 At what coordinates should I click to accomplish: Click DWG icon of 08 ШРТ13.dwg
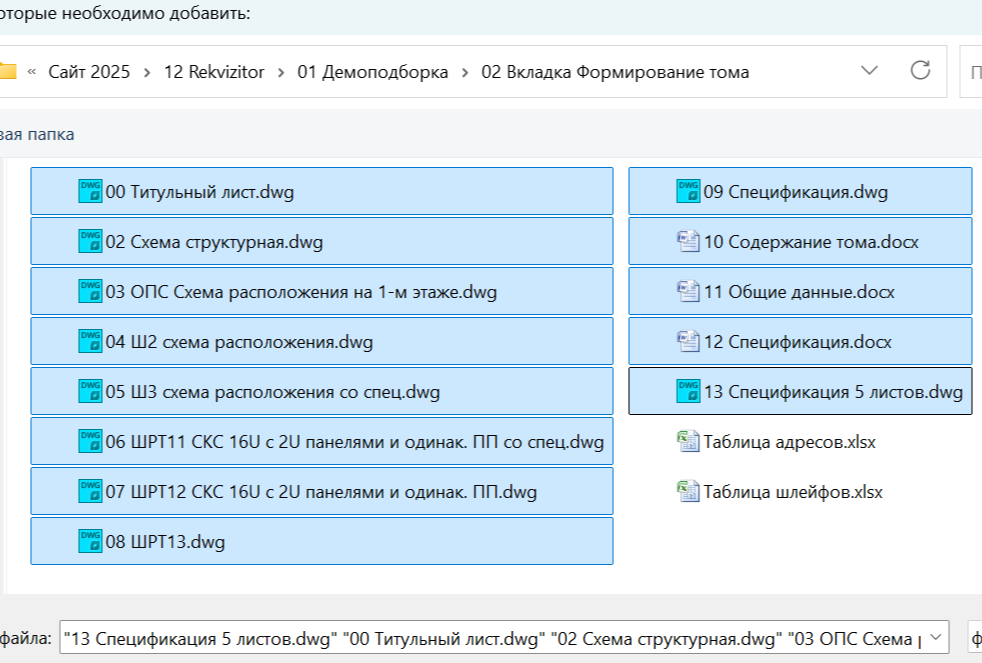point(90,542)
